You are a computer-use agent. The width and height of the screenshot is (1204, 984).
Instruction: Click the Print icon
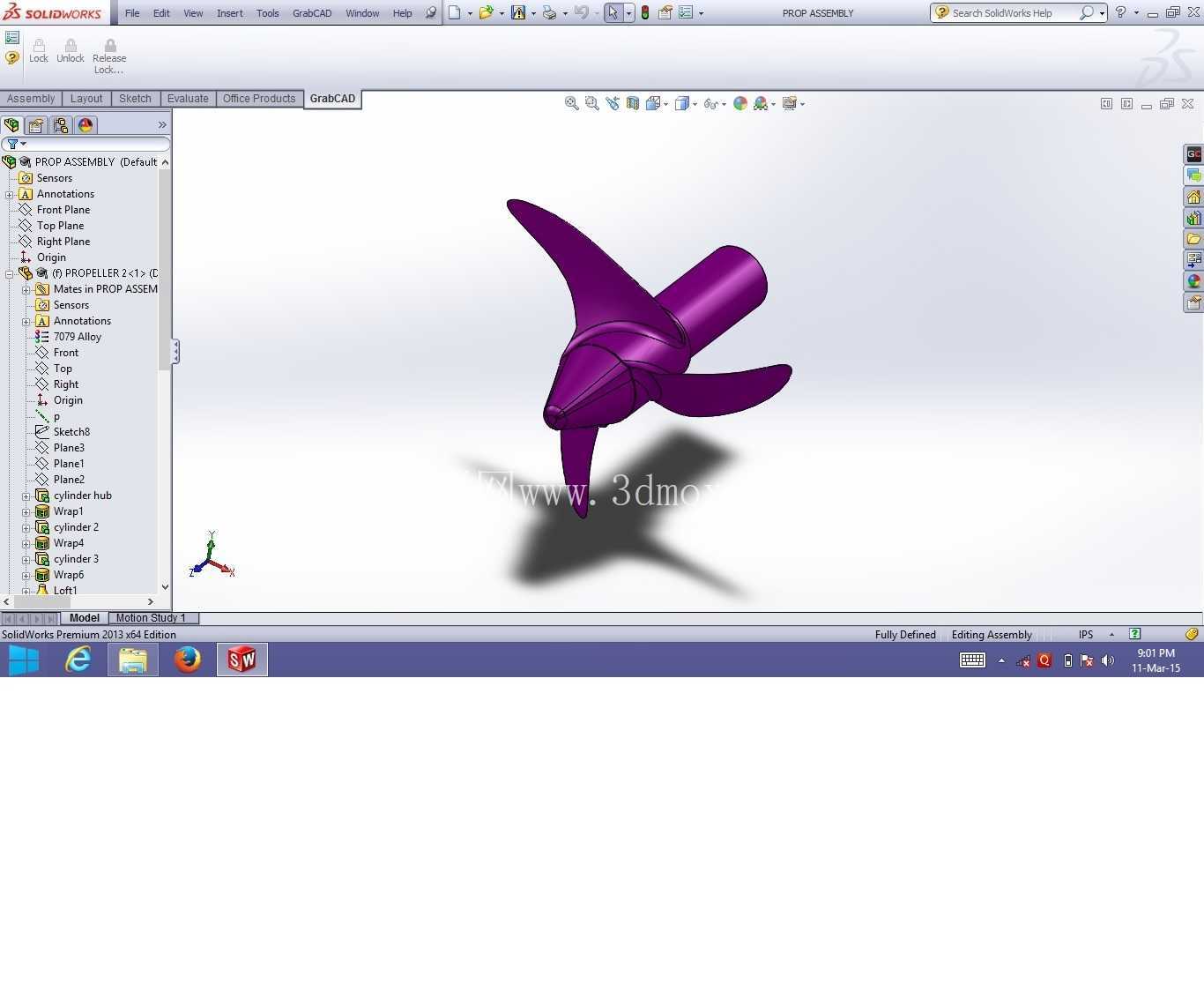click(549, 12)
